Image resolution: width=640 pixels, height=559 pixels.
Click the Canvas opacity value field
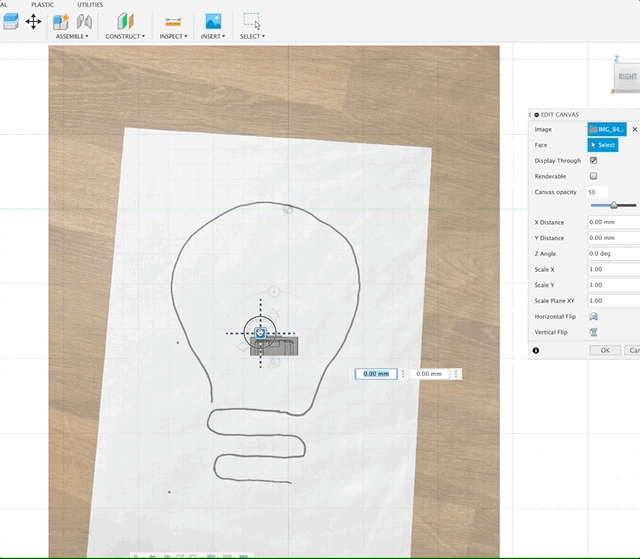pyautogui.click(x=598, y=192)
